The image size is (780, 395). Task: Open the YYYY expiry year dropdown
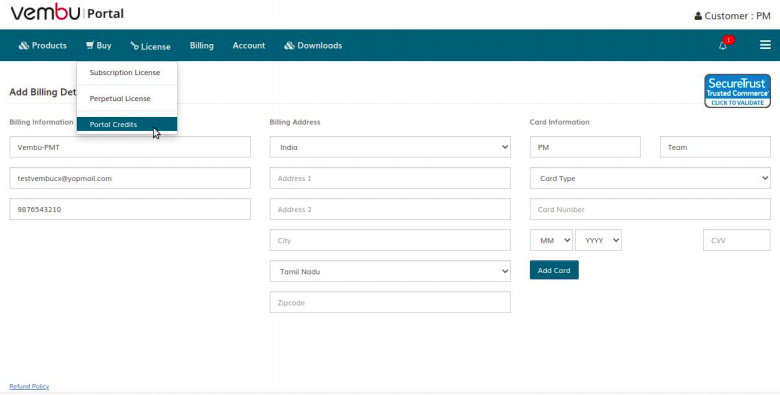pos(598,240)
